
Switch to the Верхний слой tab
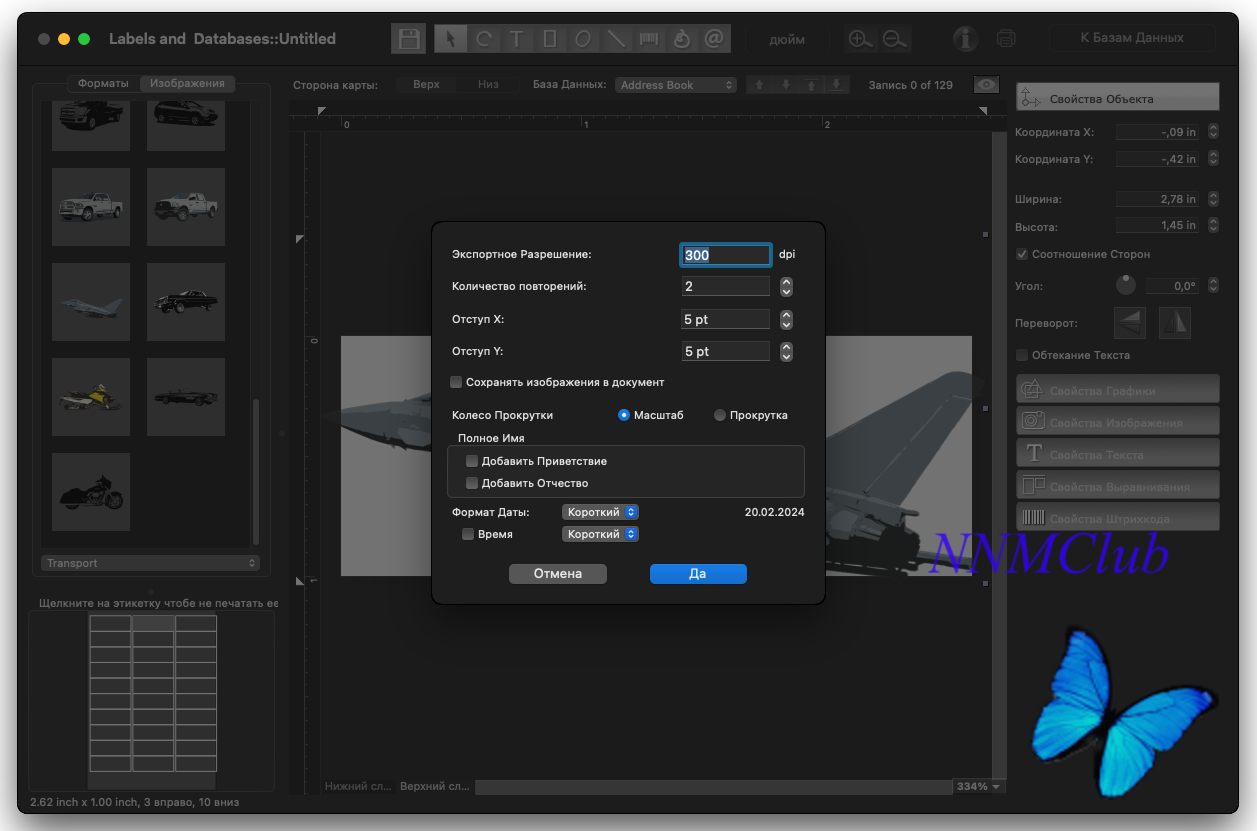434,786
